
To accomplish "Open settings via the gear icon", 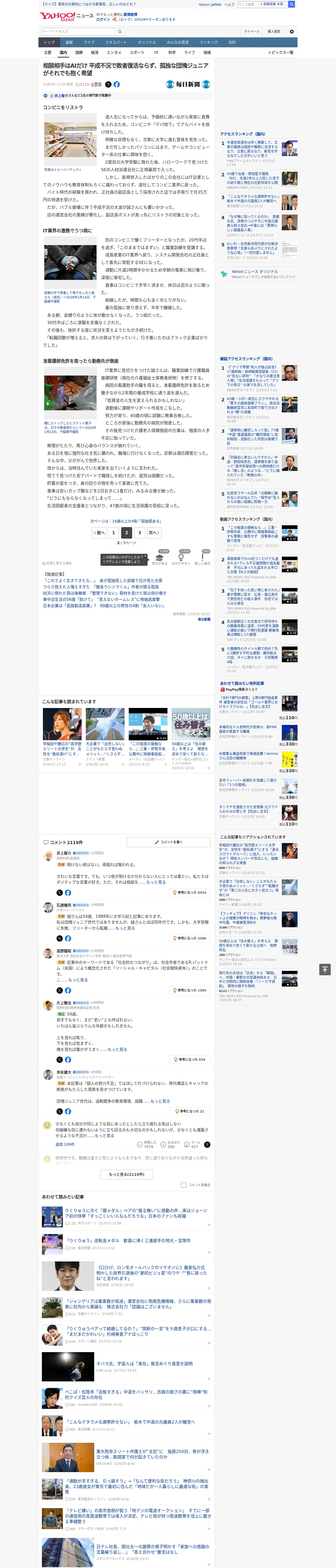I will coord(292,31).
